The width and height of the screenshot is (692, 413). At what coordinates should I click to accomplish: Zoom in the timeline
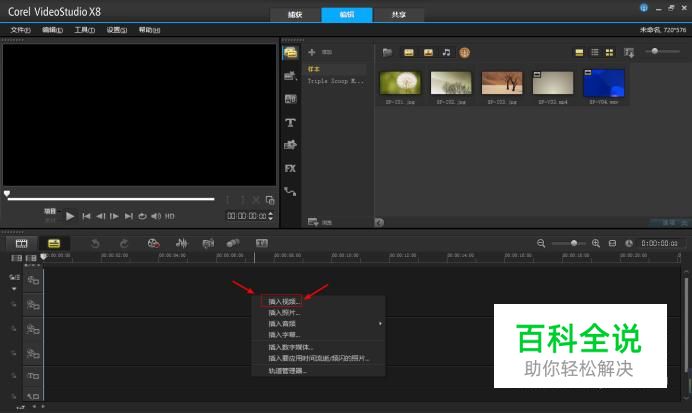pos(596,243)
